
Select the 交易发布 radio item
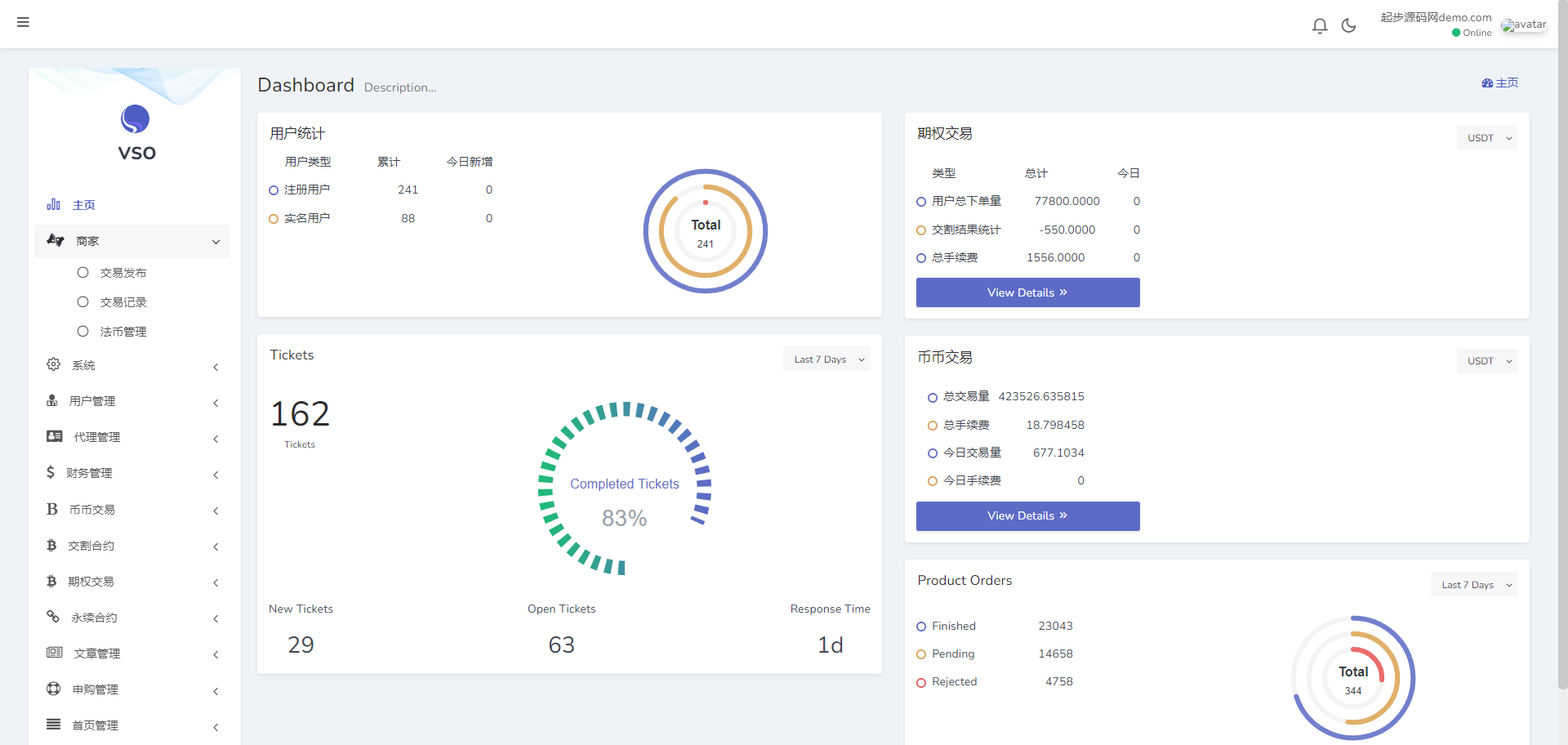(x=83, y=273)
